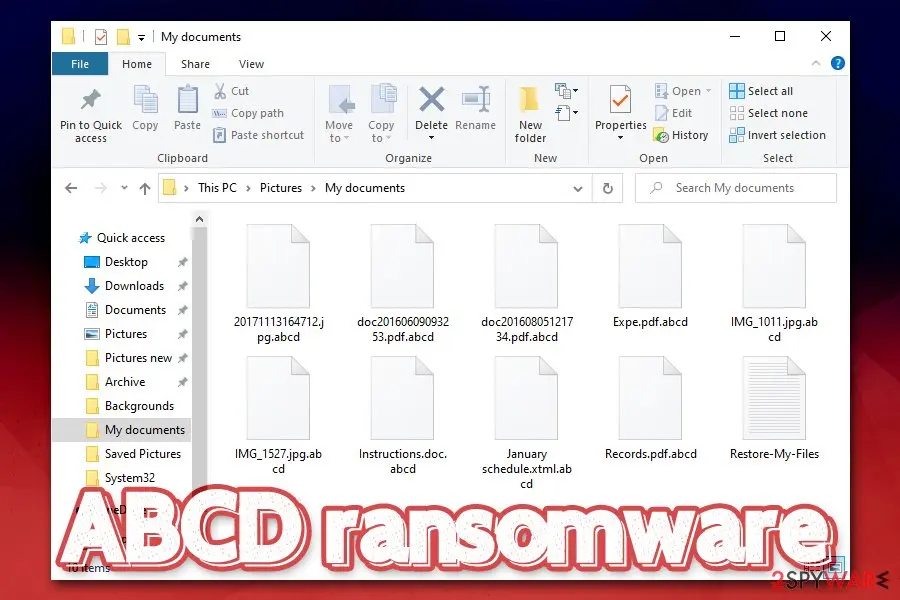
Task: Switch to the View ribbon tab
Action: [251, 64]
